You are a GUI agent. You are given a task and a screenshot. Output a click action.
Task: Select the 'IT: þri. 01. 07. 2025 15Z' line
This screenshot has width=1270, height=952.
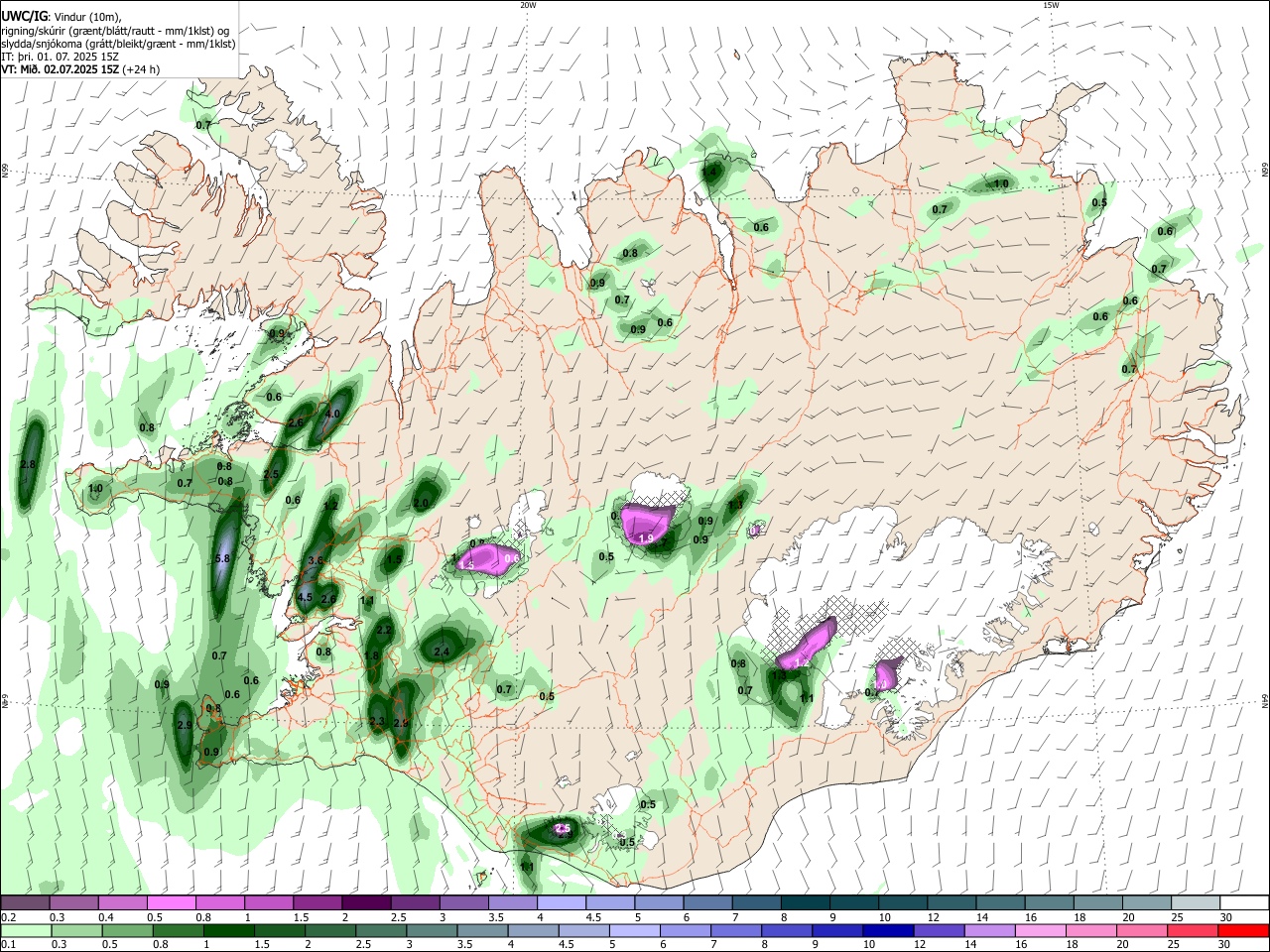tap(61, 57)
